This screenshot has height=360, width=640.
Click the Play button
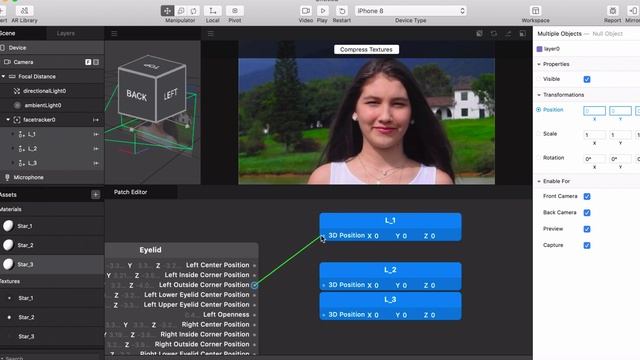coord(322,11)
